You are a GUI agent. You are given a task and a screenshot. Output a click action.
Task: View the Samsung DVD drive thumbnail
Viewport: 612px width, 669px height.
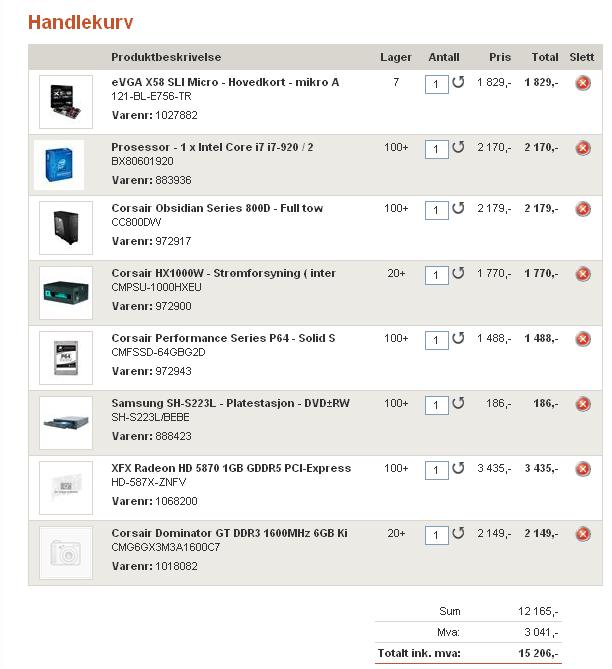point(66,423)
